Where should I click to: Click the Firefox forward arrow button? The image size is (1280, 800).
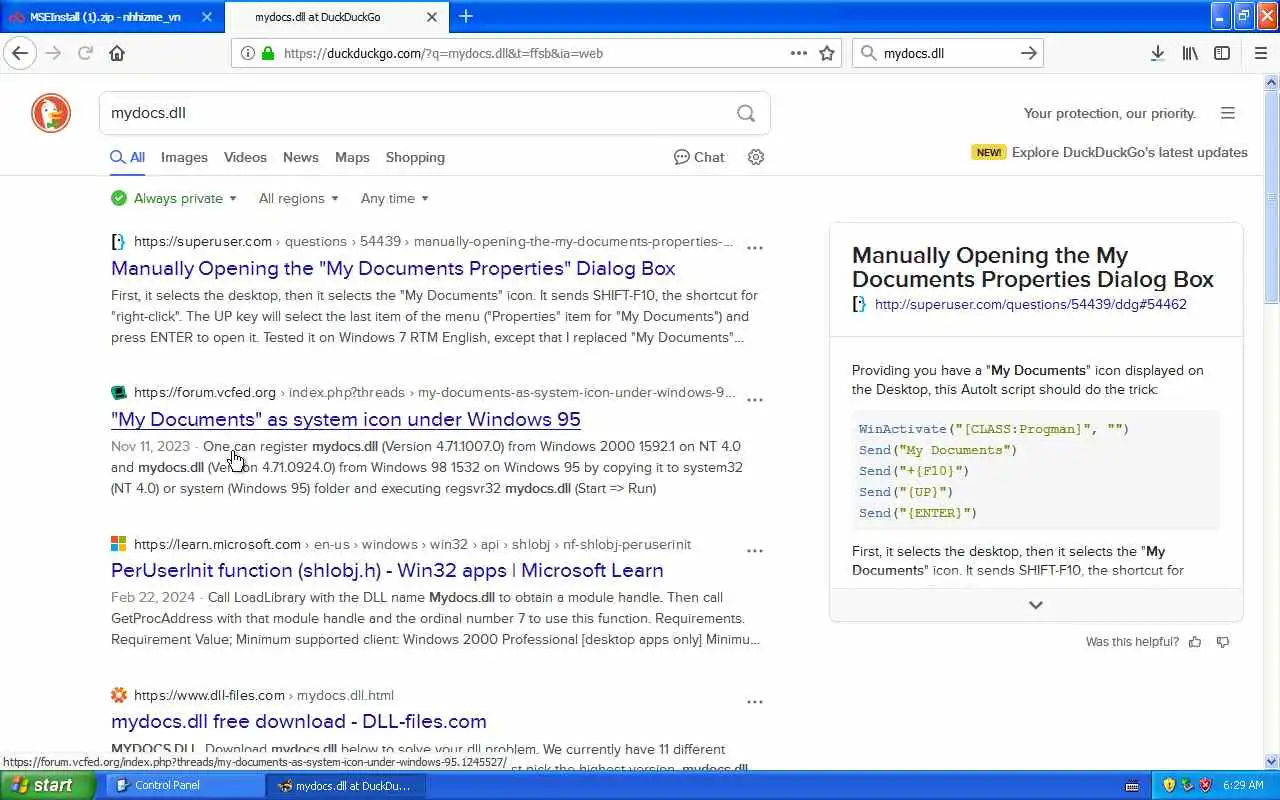pos(53,53)
